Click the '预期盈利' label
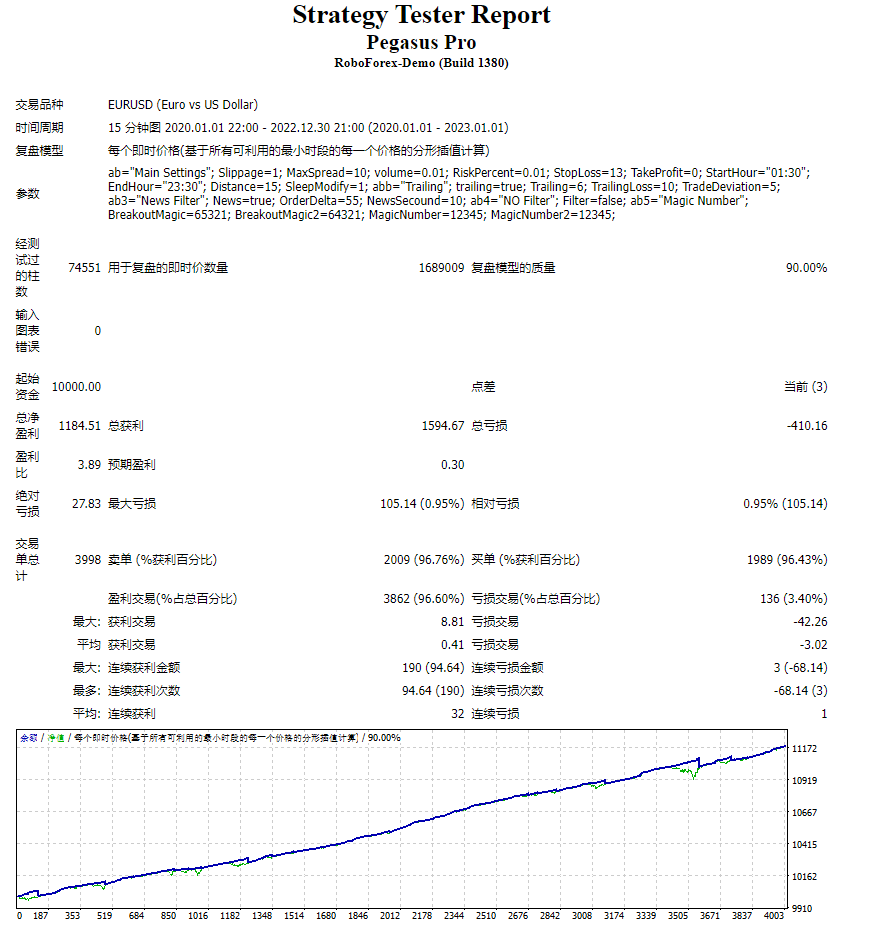 (x=131, y=465)
